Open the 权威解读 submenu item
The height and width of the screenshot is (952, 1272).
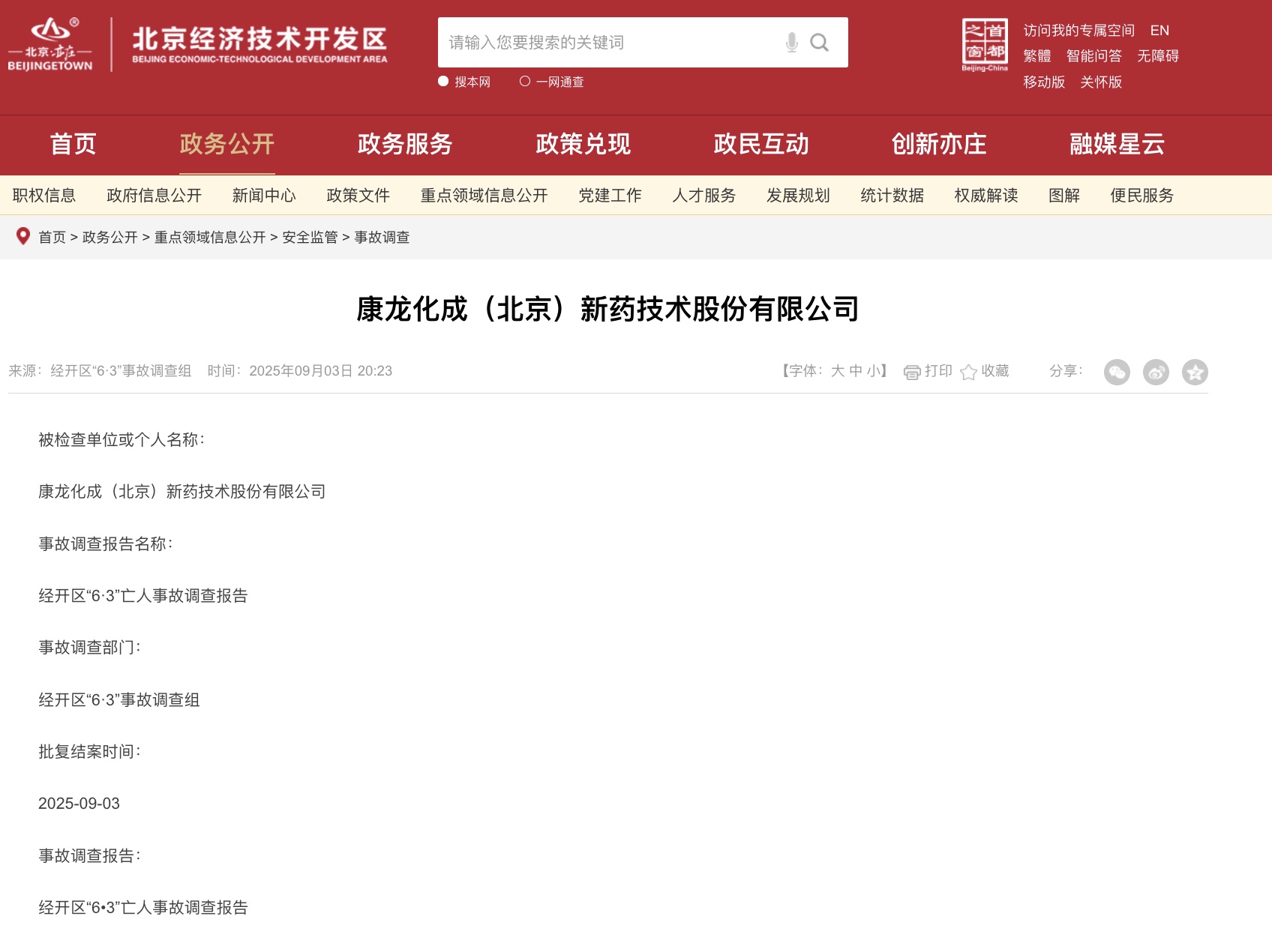coord(986,196)
